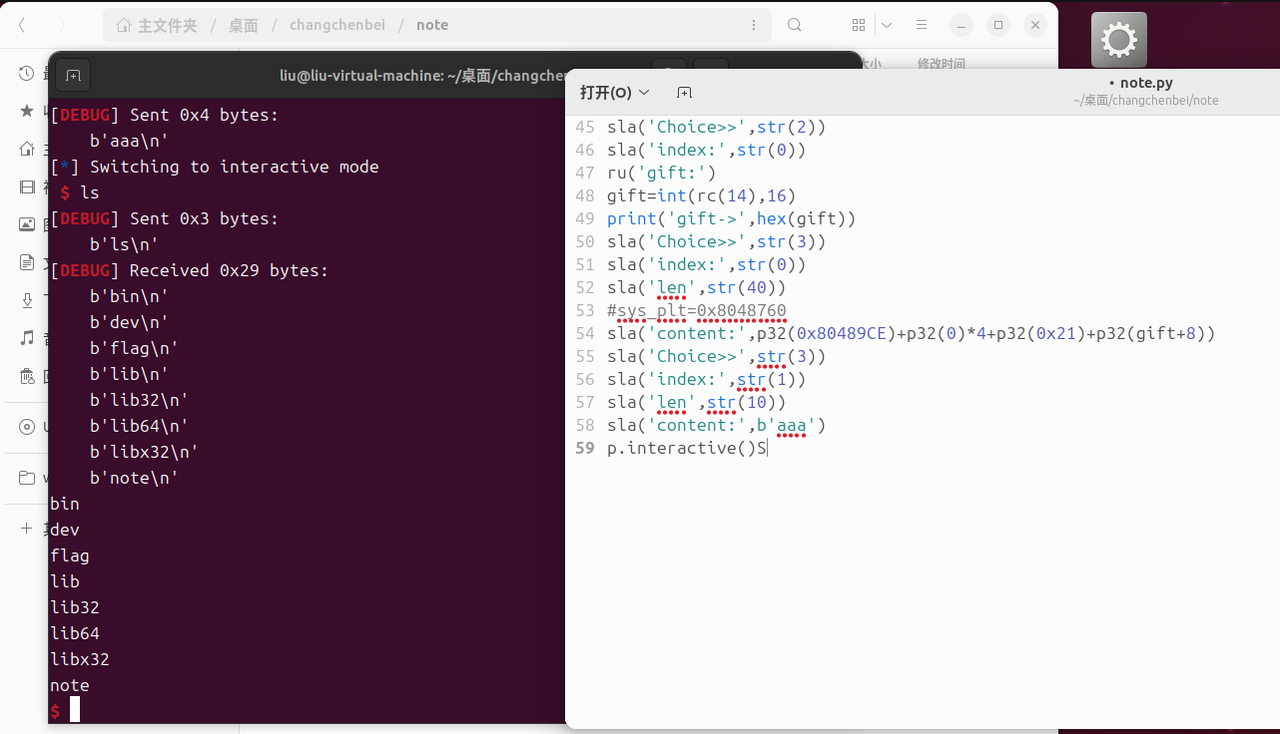Open Videos in Files sidebar
1280x734 pixels.
(27, 187)
